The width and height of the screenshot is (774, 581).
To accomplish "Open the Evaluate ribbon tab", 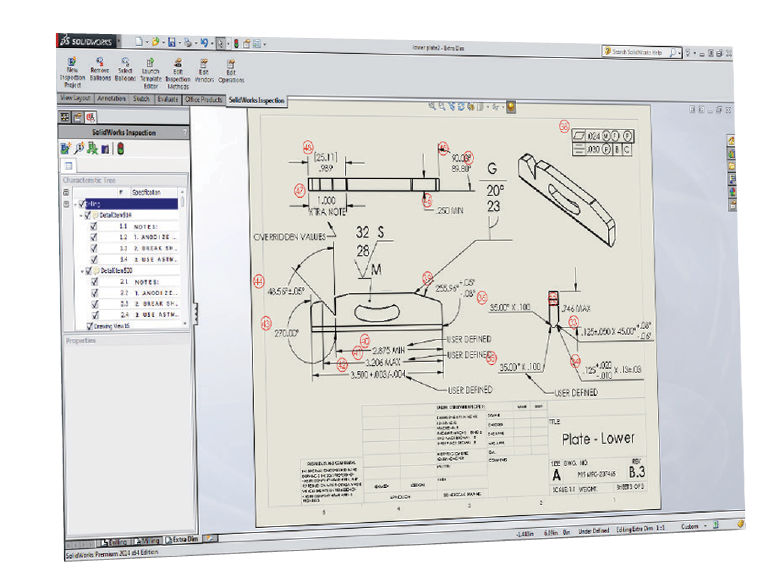I will (x=167, y=100).
